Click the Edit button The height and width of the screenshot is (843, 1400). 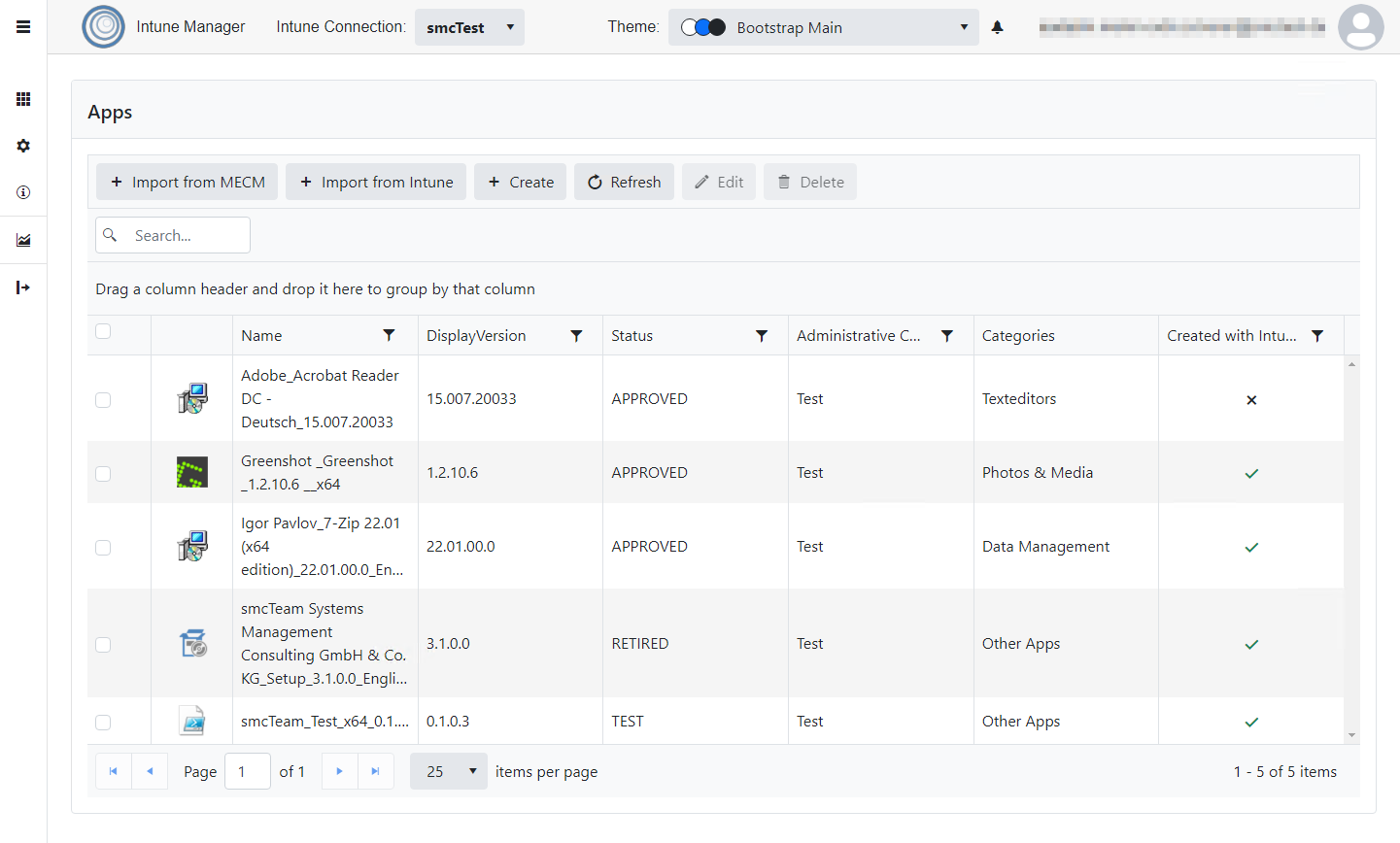pyautogui.click(x=719, y=182)
